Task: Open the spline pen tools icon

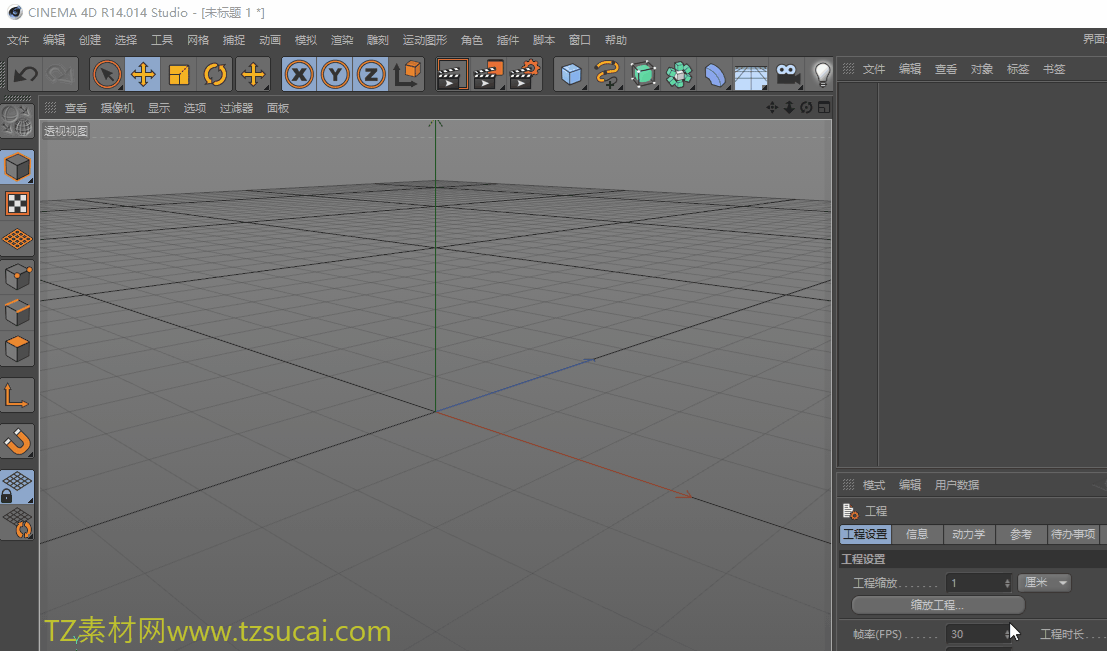Action: 607,74
